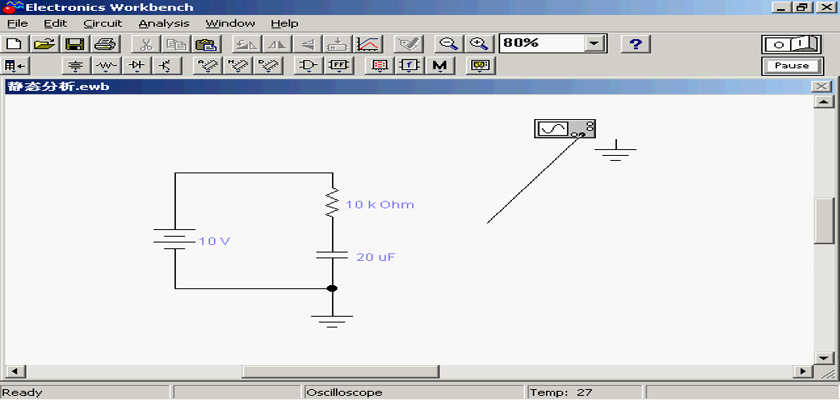Click the '10 V' label
This screenshot has height=400, width=840.
click(x=214, y=241)
